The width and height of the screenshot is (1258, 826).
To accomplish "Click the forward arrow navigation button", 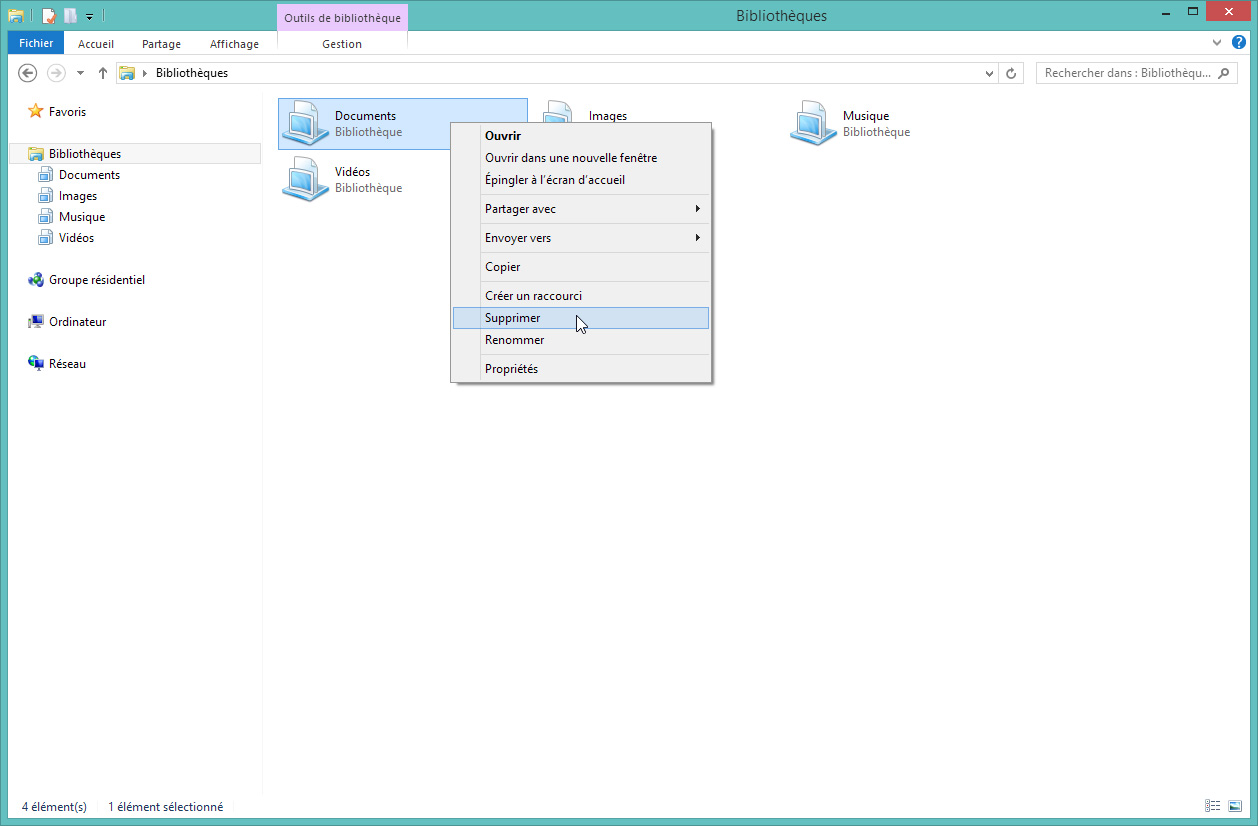I will (x=56, y=73).
